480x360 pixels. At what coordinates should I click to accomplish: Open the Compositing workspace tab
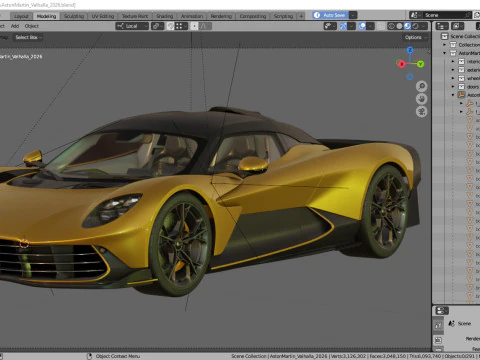253,16
